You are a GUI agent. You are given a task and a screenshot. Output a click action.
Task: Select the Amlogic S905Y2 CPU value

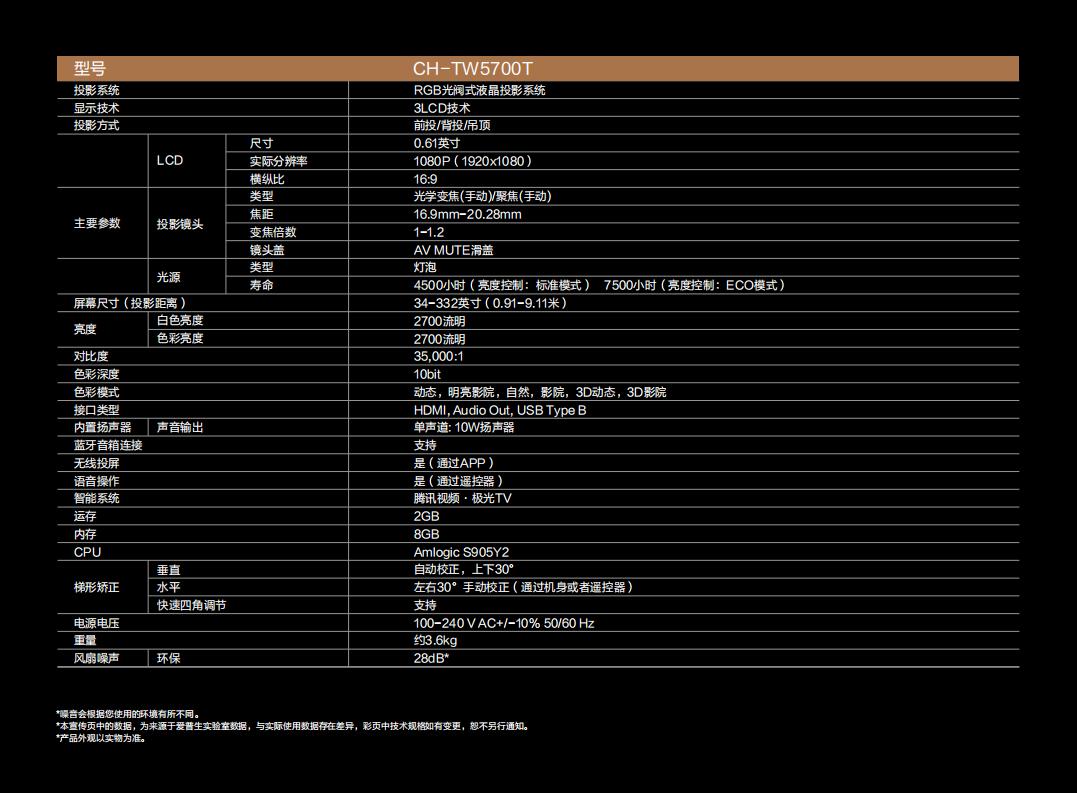click(462, 552)
